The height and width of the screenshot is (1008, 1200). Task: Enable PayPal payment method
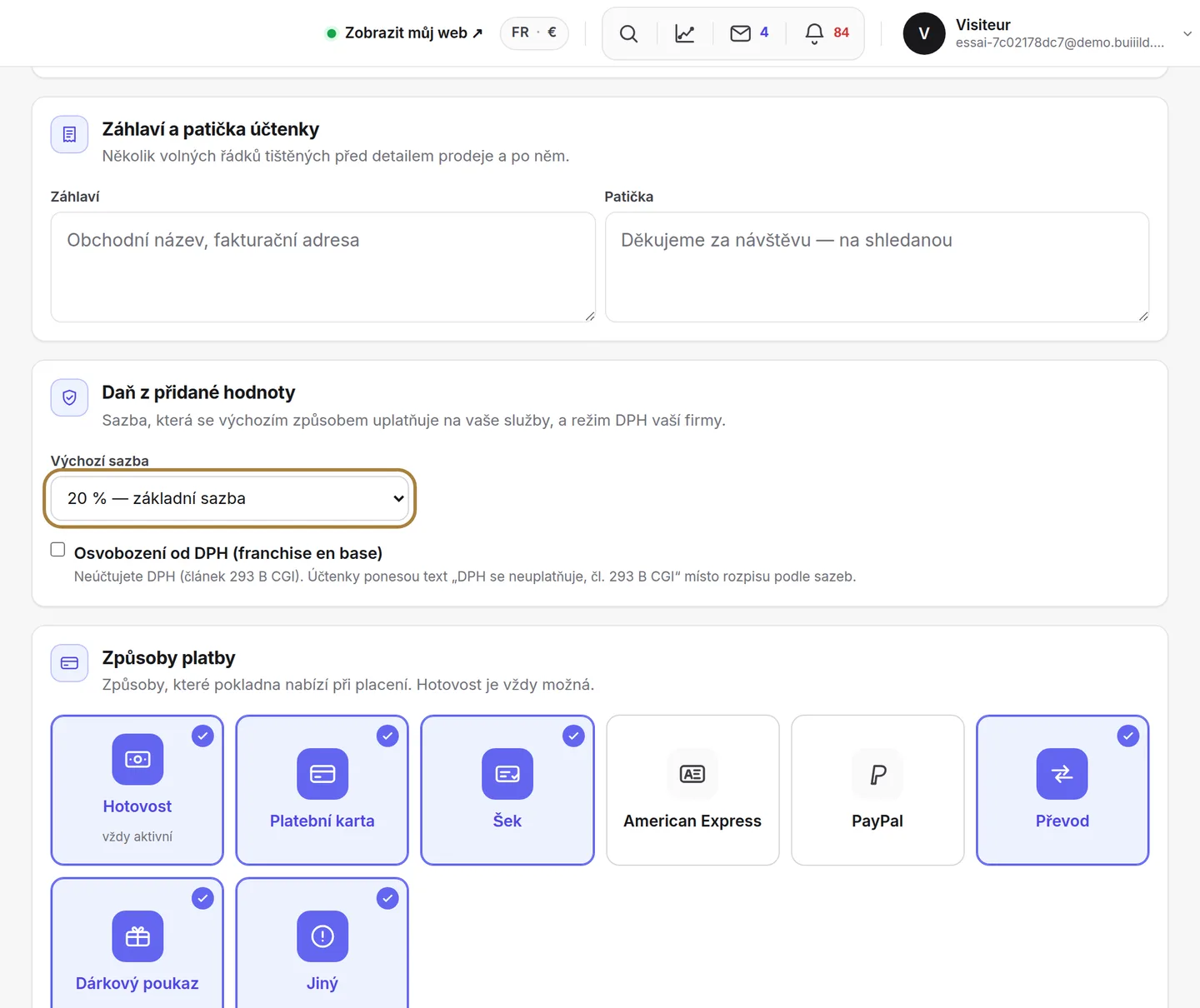[877, 790]
